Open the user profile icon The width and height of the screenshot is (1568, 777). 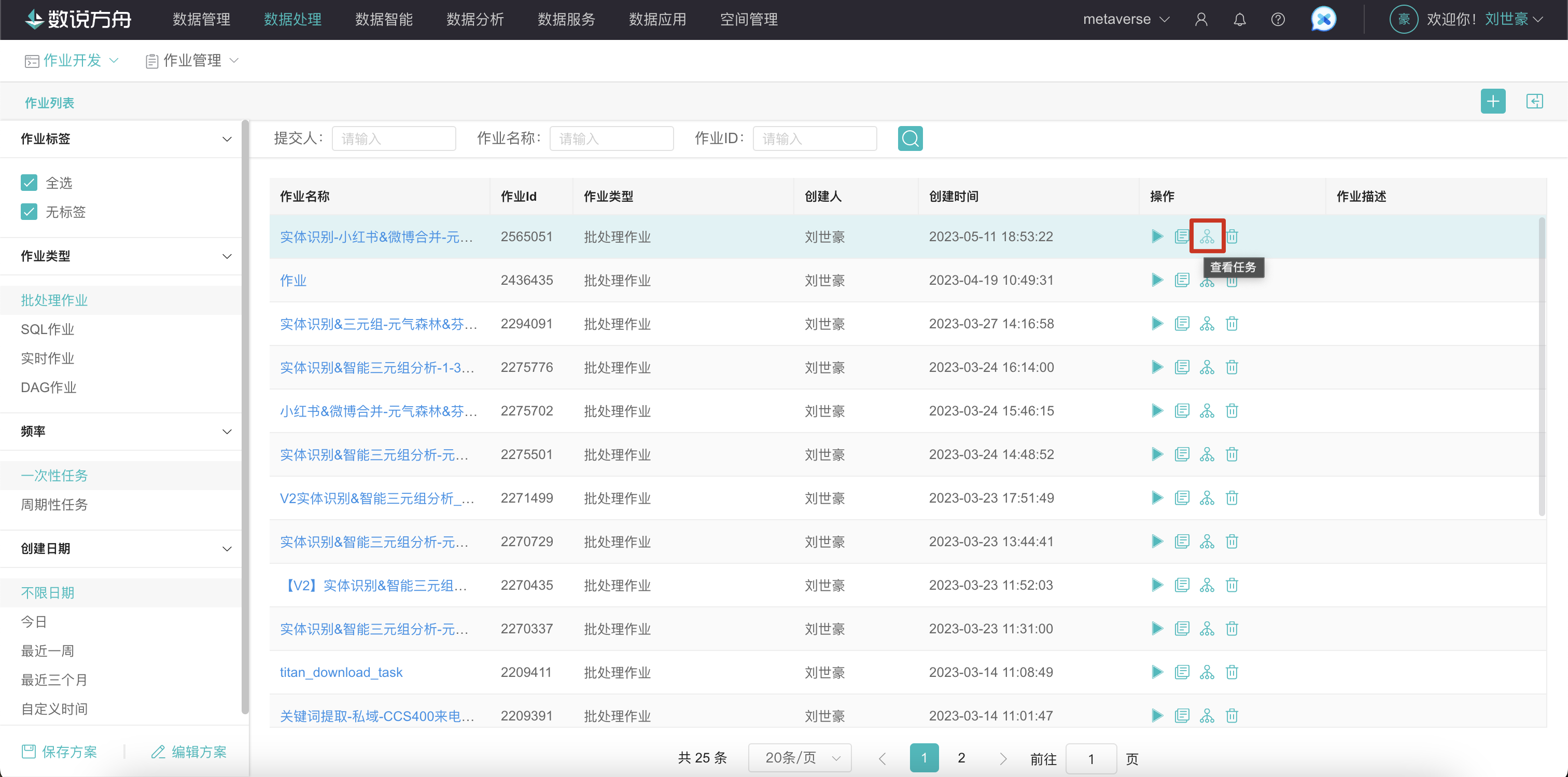[x=1201, y=20]
